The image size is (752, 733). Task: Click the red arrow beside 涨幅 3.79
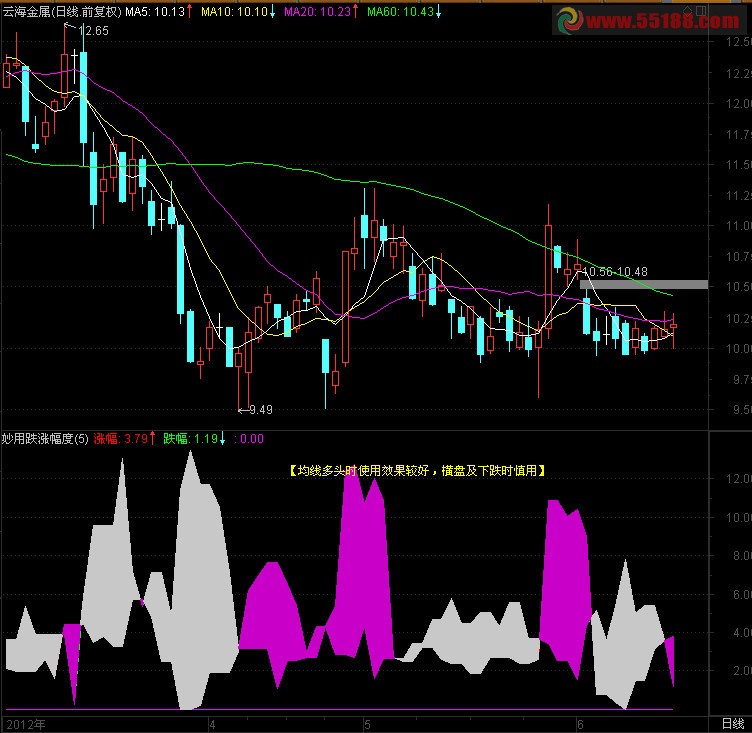point(153,438)
